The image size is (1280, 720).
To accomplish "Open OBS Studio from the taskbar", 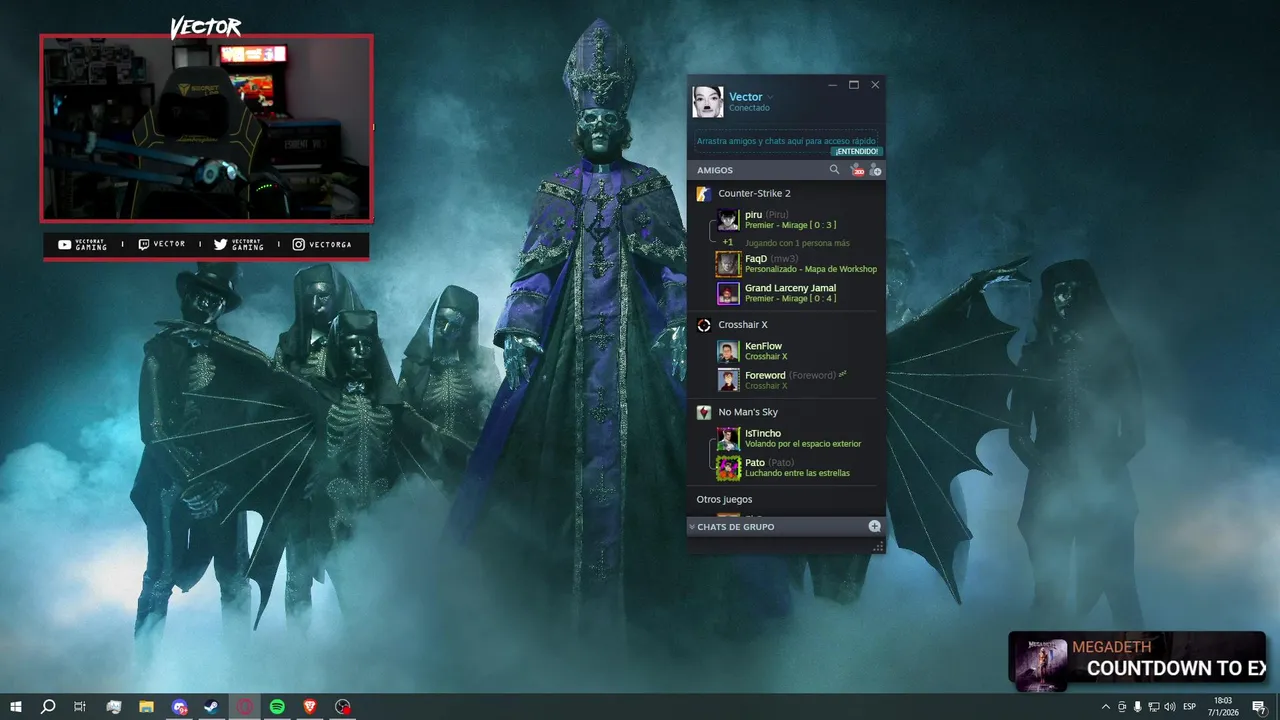I will [343, 706].
